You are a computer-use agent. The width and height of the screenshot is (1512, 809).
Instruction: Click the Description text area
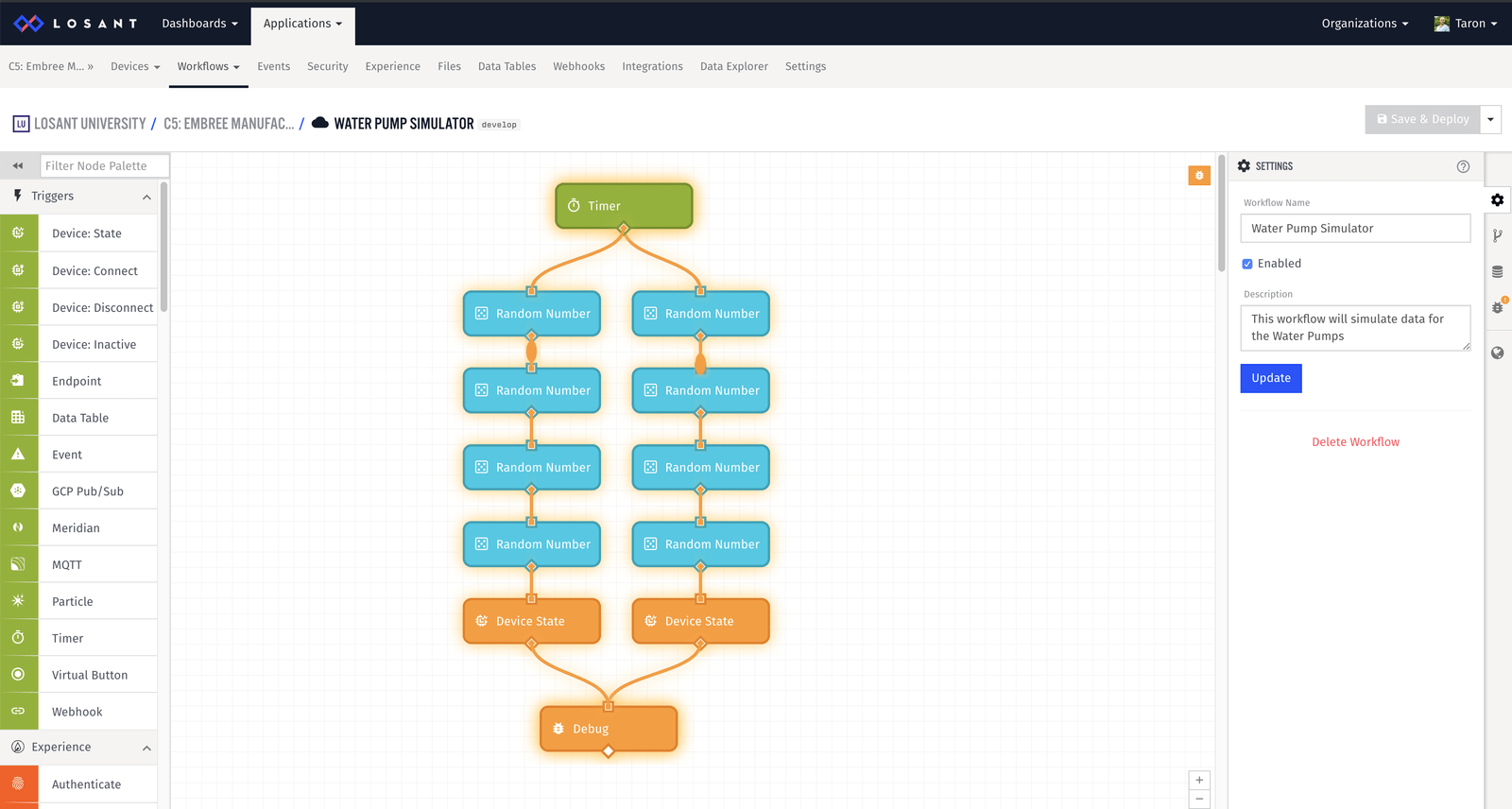point(1355,328)
